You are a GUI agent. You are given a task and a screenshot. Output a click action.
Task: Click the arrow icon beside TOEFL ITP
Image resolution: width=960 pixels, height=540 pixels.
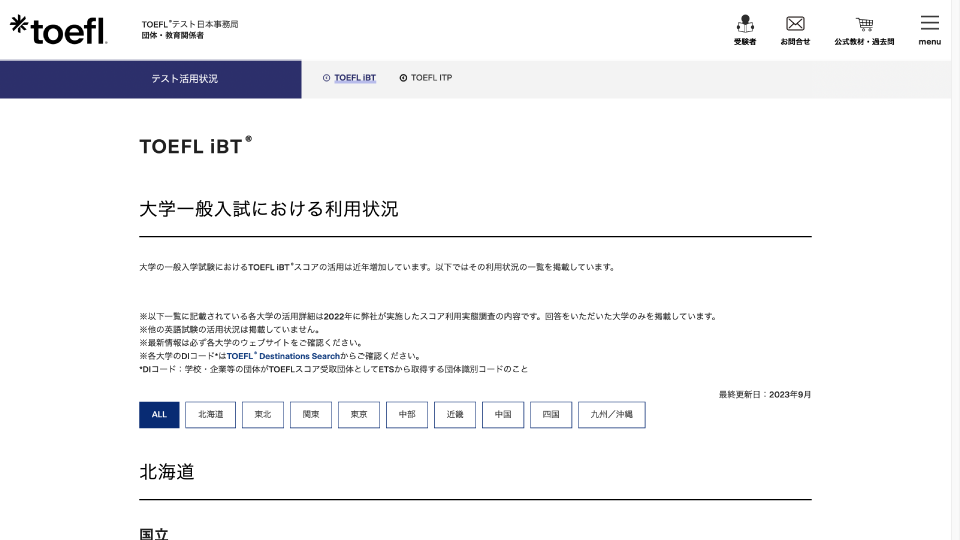point(403,78)
